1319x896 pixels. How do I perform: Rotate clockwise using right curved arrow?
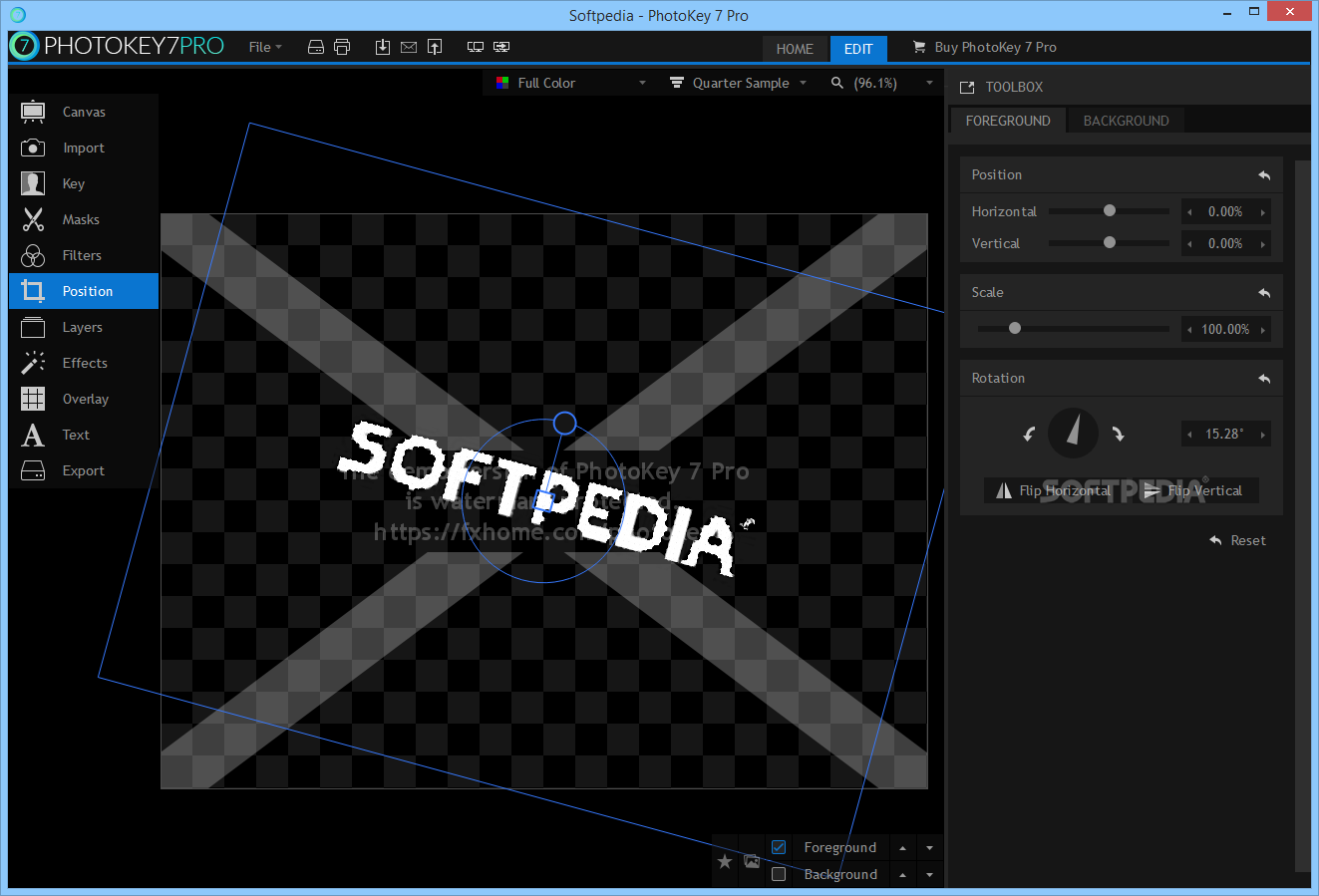1118,434
